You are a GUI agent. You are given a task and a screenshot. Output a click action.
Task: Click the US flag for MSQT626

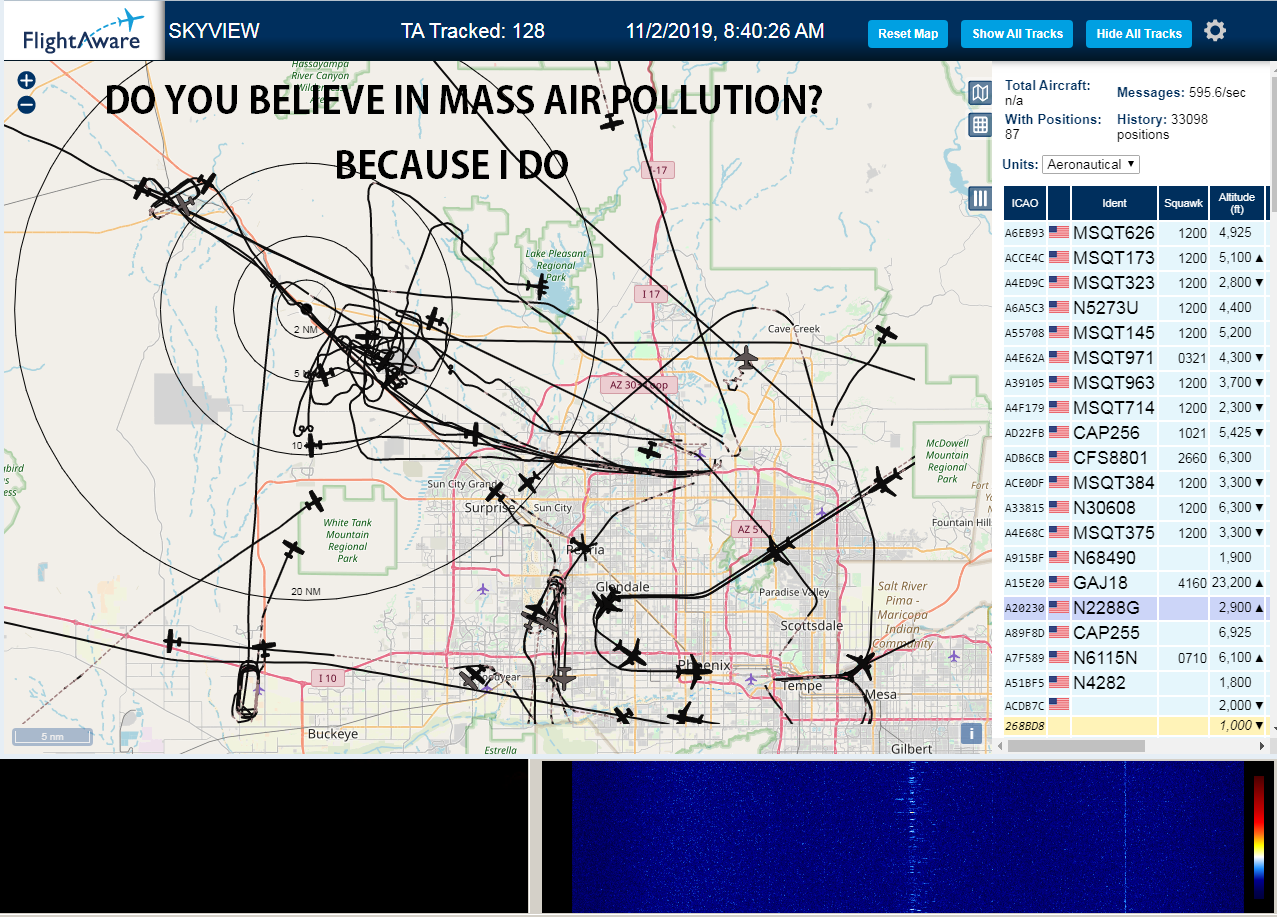(x=1059, y=233)
